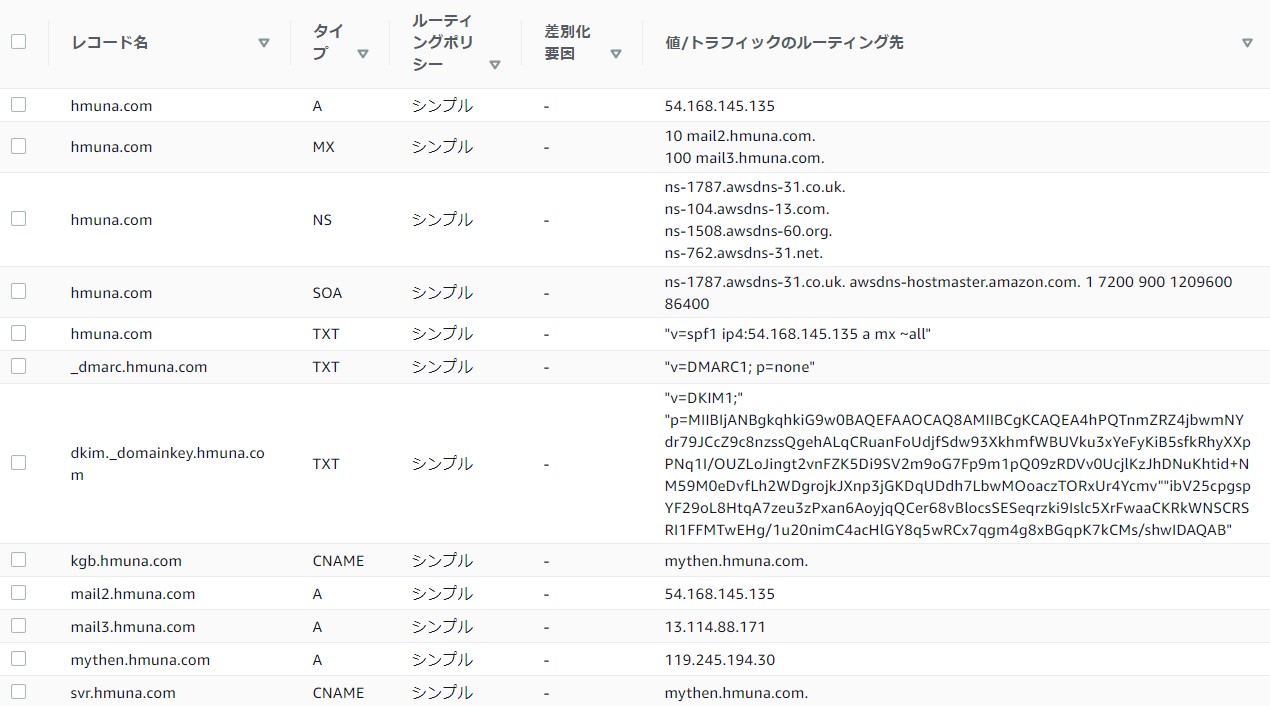Click the タイプ column sort triangle
The width and height of the screenshot is (1270, 706).
tap(363, 54)
